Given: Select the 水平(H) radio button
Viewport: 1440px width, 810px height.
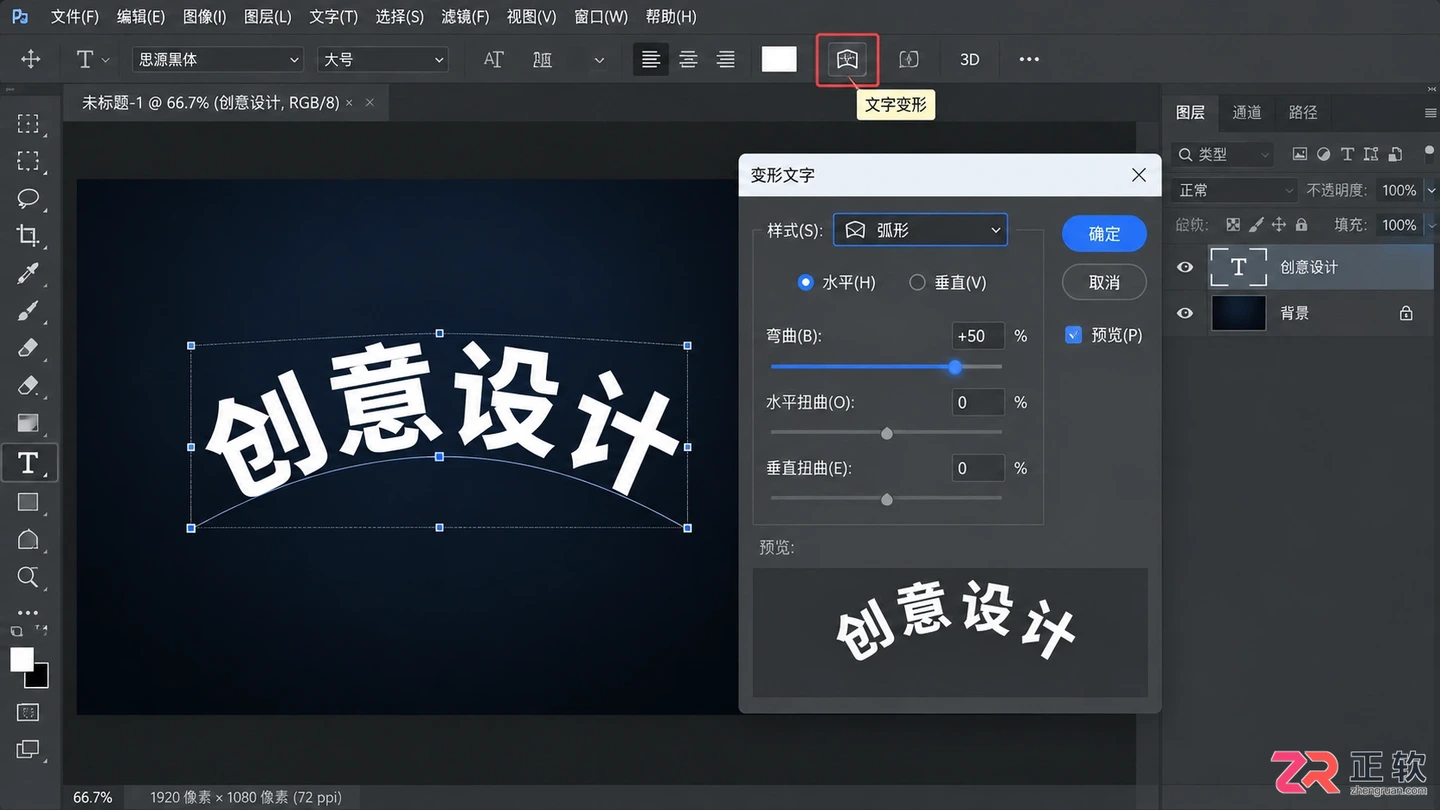Looking at the screenshot, I should tap(805, 283).
